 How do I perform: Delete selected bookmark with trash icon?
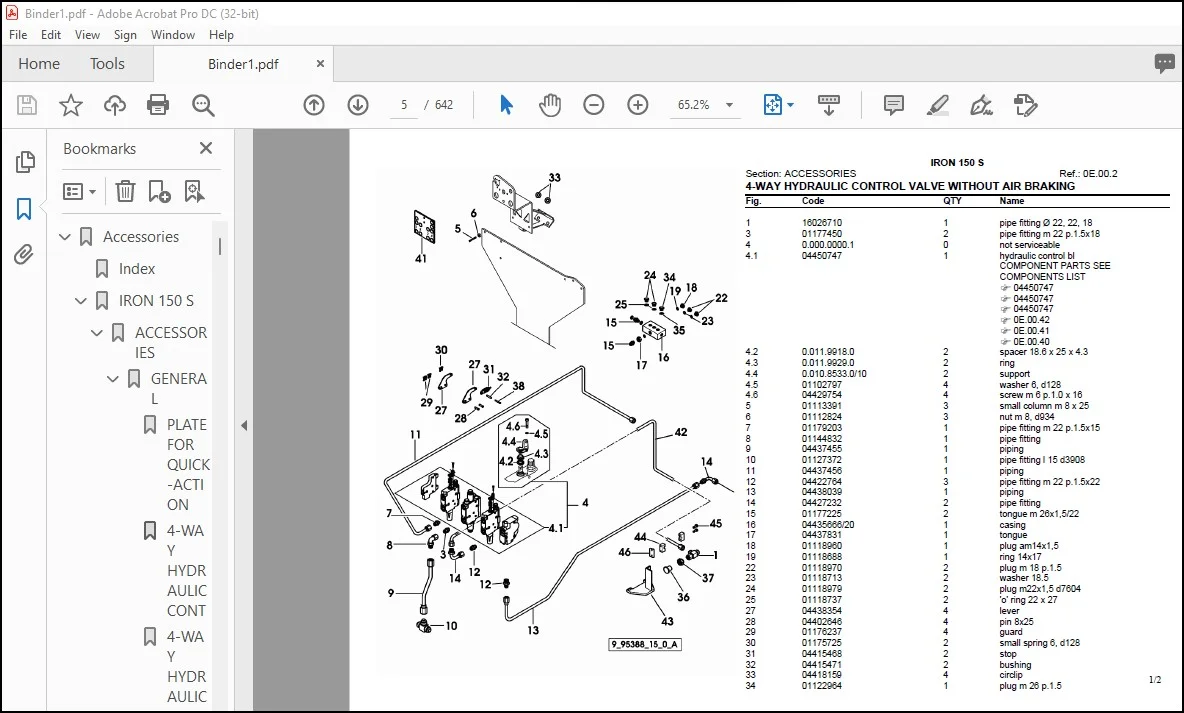click(x=125, y=191)
